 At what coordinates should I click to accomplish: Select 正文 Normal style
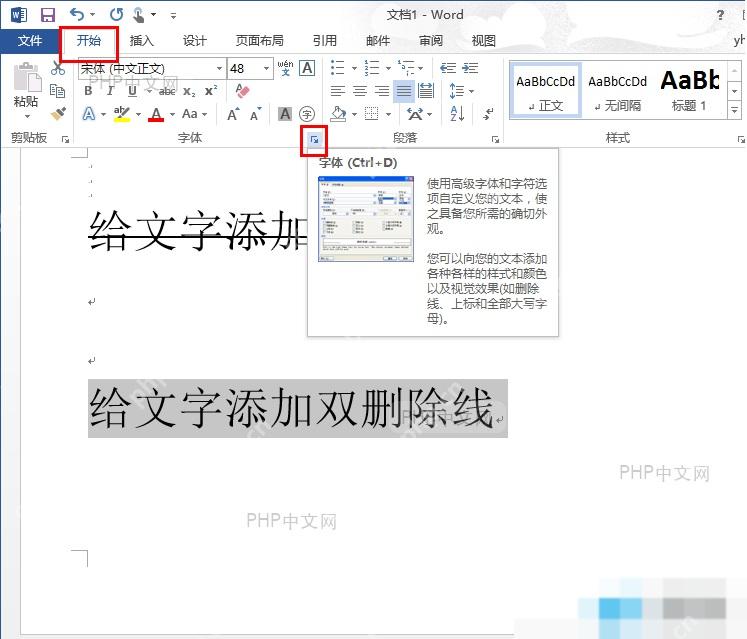pos(546,91)
